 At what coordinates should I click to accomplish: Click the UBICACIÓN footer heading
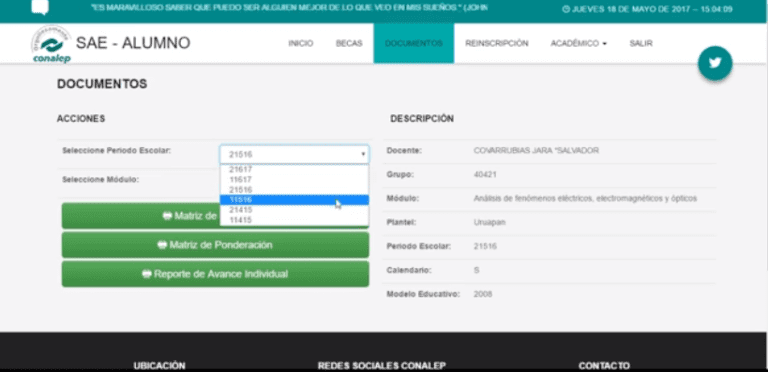coord(159,366)
